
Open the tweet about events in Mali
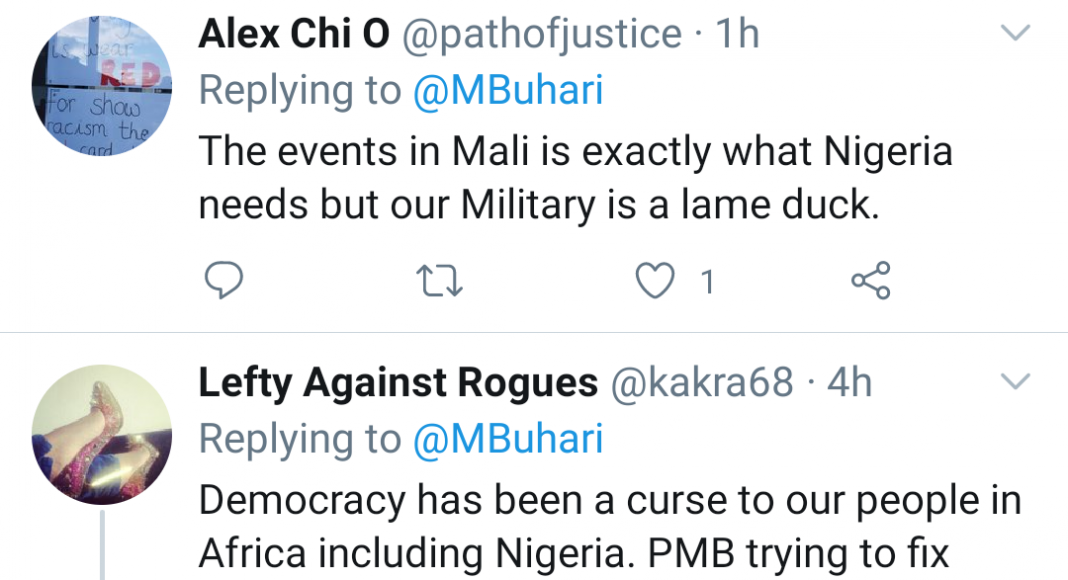[575, 178]
